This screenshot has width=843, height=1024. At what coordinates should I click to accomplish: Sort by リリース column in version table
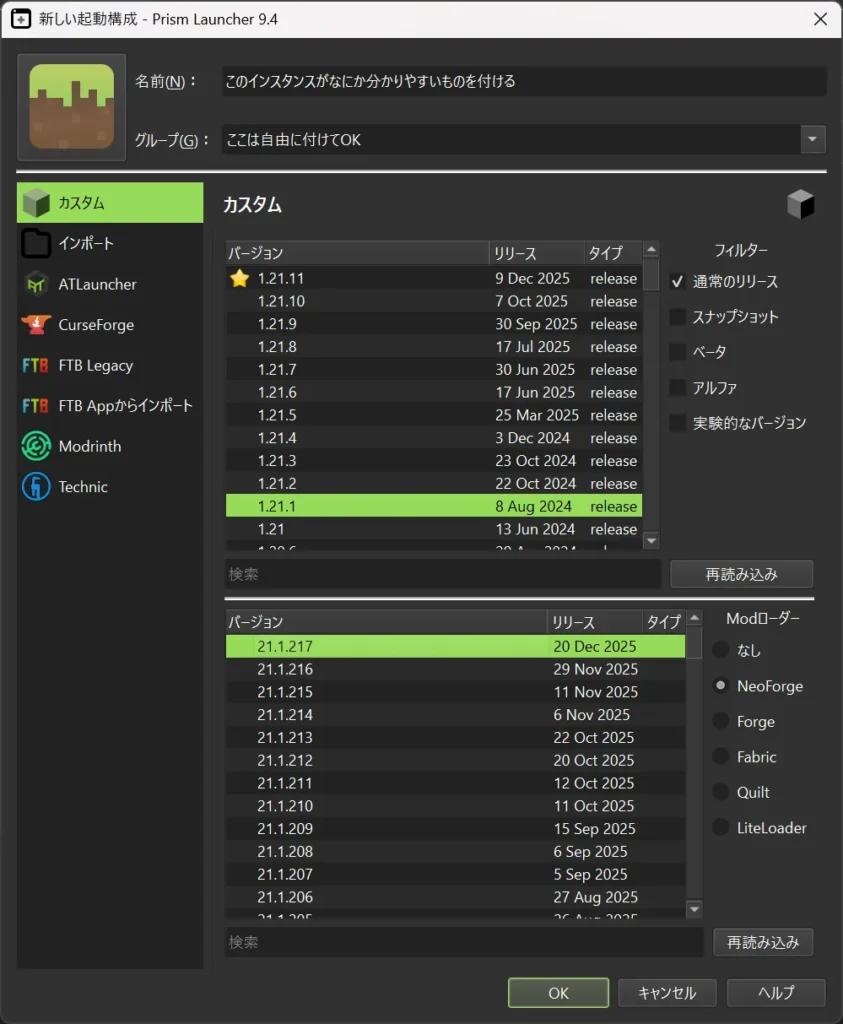pyautogui.click(x=536, y=253)
